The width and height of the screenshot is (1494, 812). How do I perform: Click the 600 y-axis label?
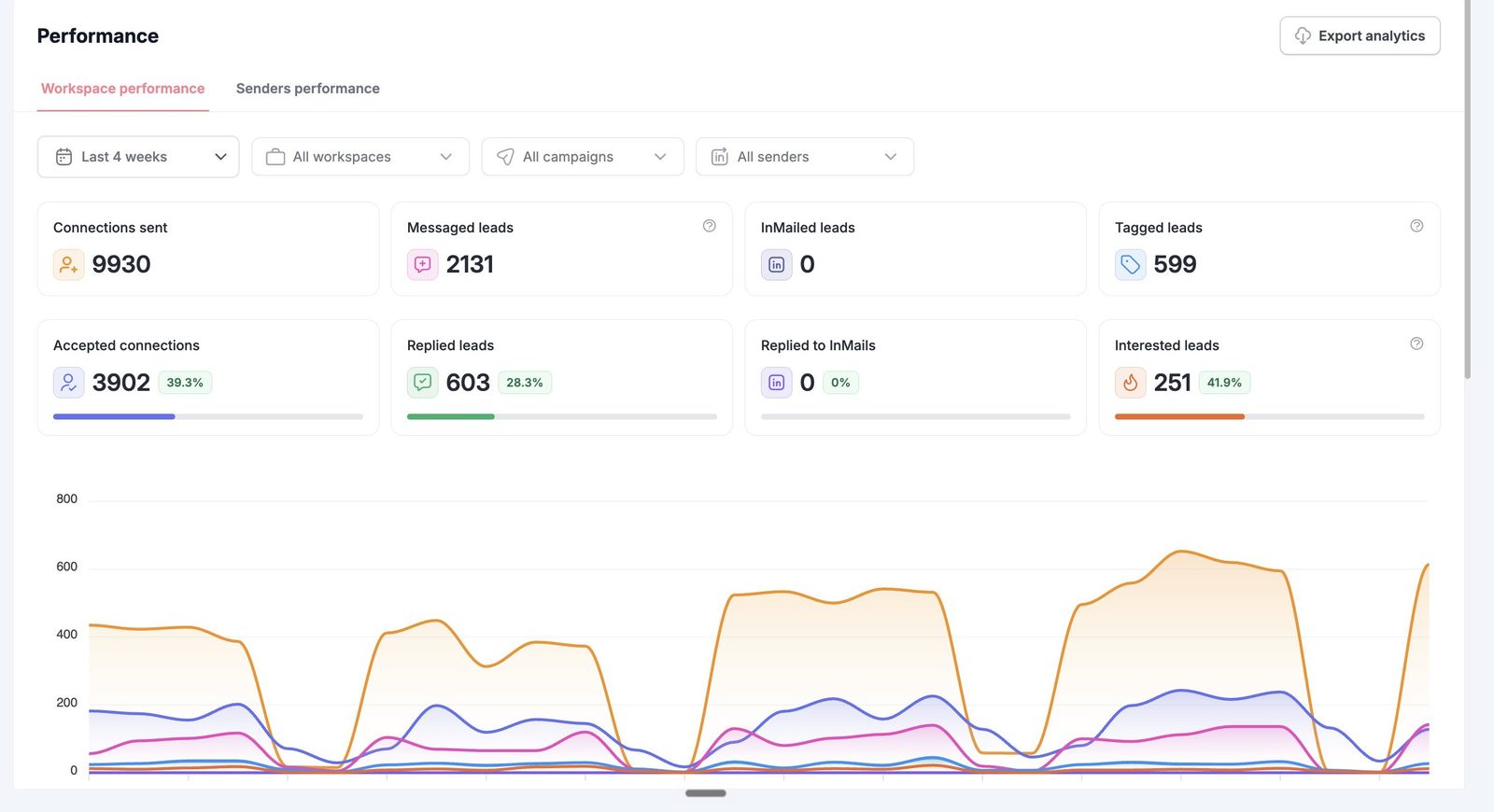67,567
